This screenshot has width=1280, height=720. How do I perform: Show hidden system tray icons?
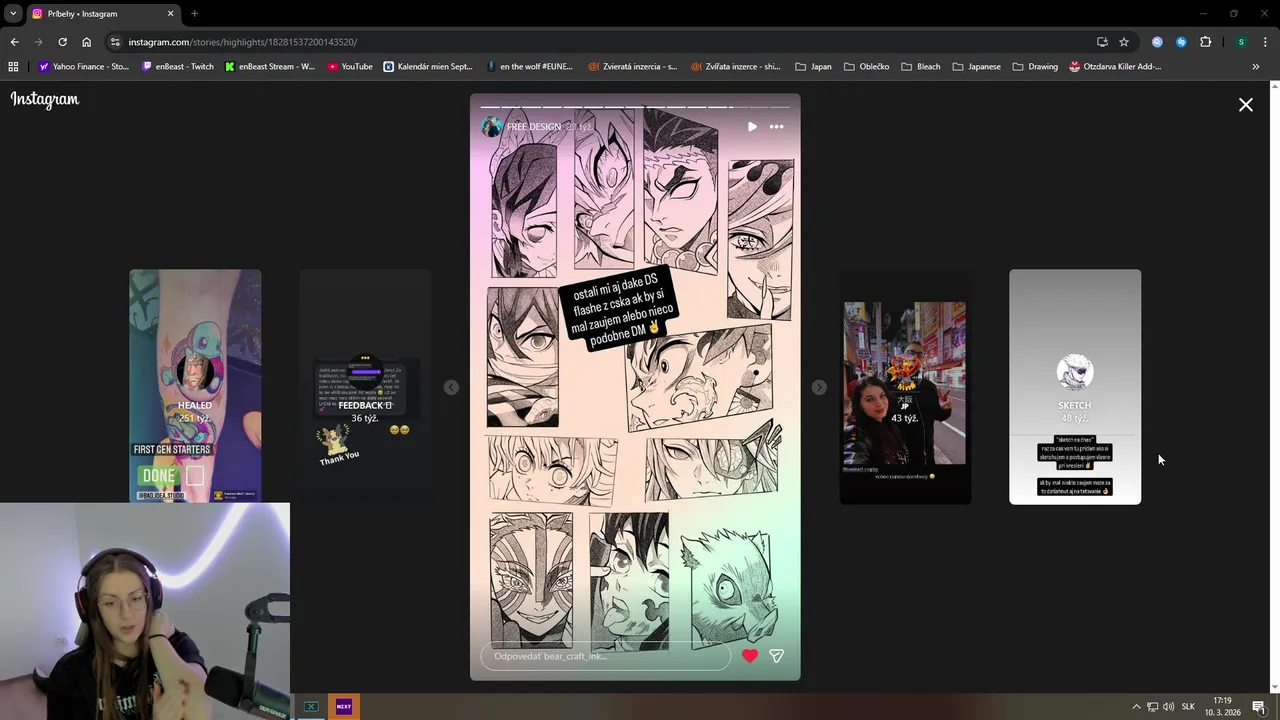tap(1136, 707)
